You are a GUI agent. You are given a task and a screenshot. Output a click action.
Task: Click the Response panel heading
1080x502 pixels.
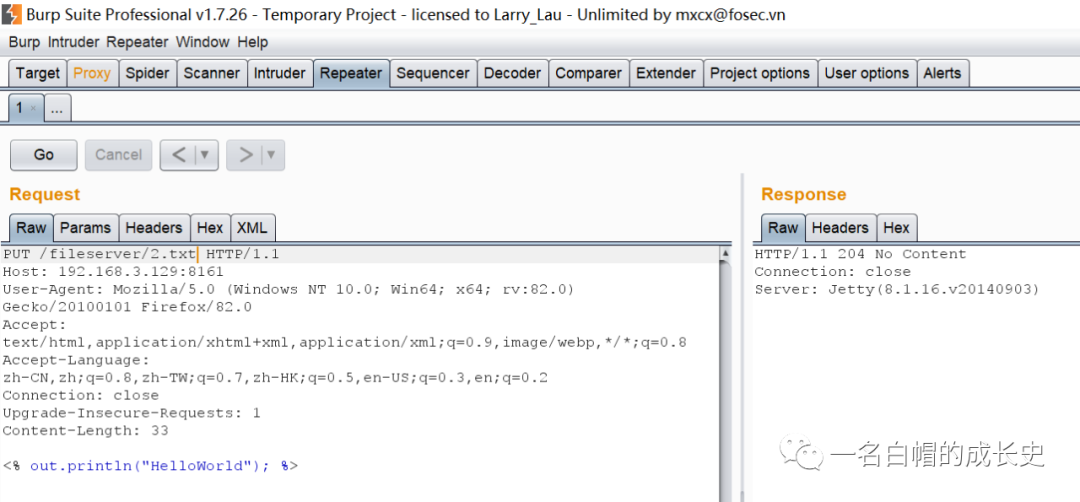click(x=804, y=195)
